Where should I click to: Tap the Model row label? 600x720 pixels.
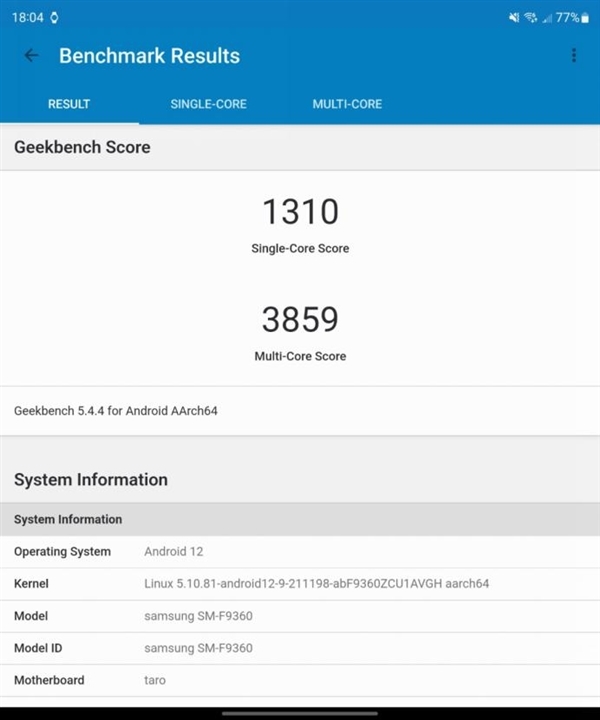click(31, 616)
